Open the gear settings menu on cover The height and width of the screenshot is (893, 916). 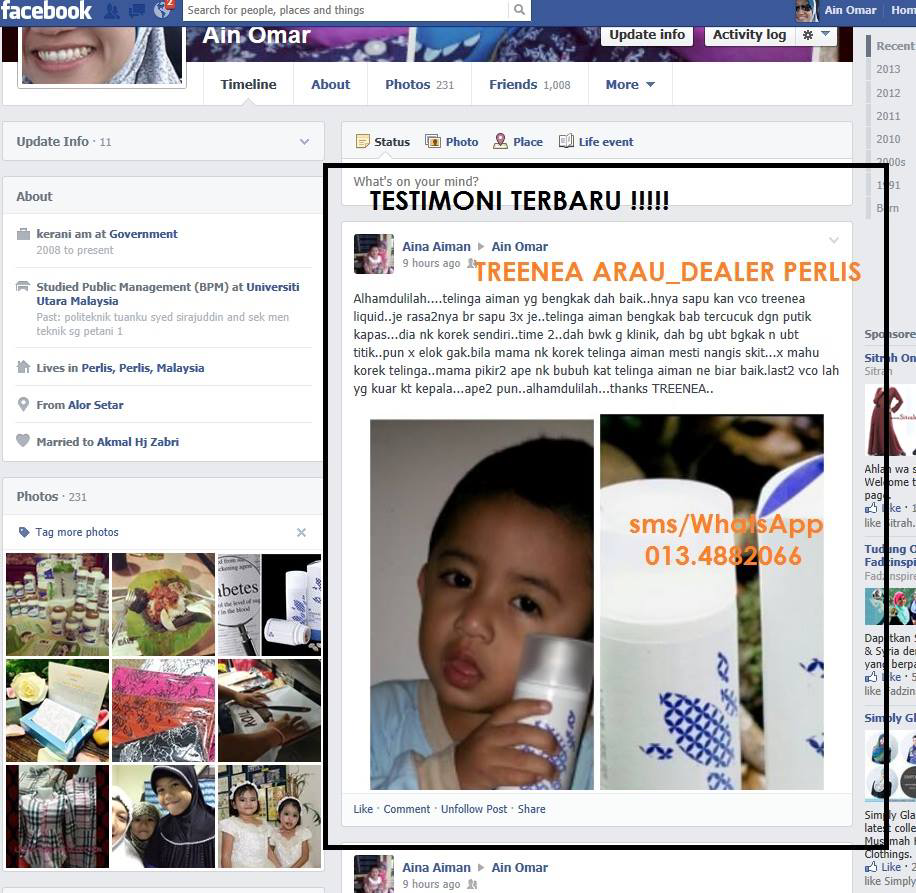(x=816, y=35)
